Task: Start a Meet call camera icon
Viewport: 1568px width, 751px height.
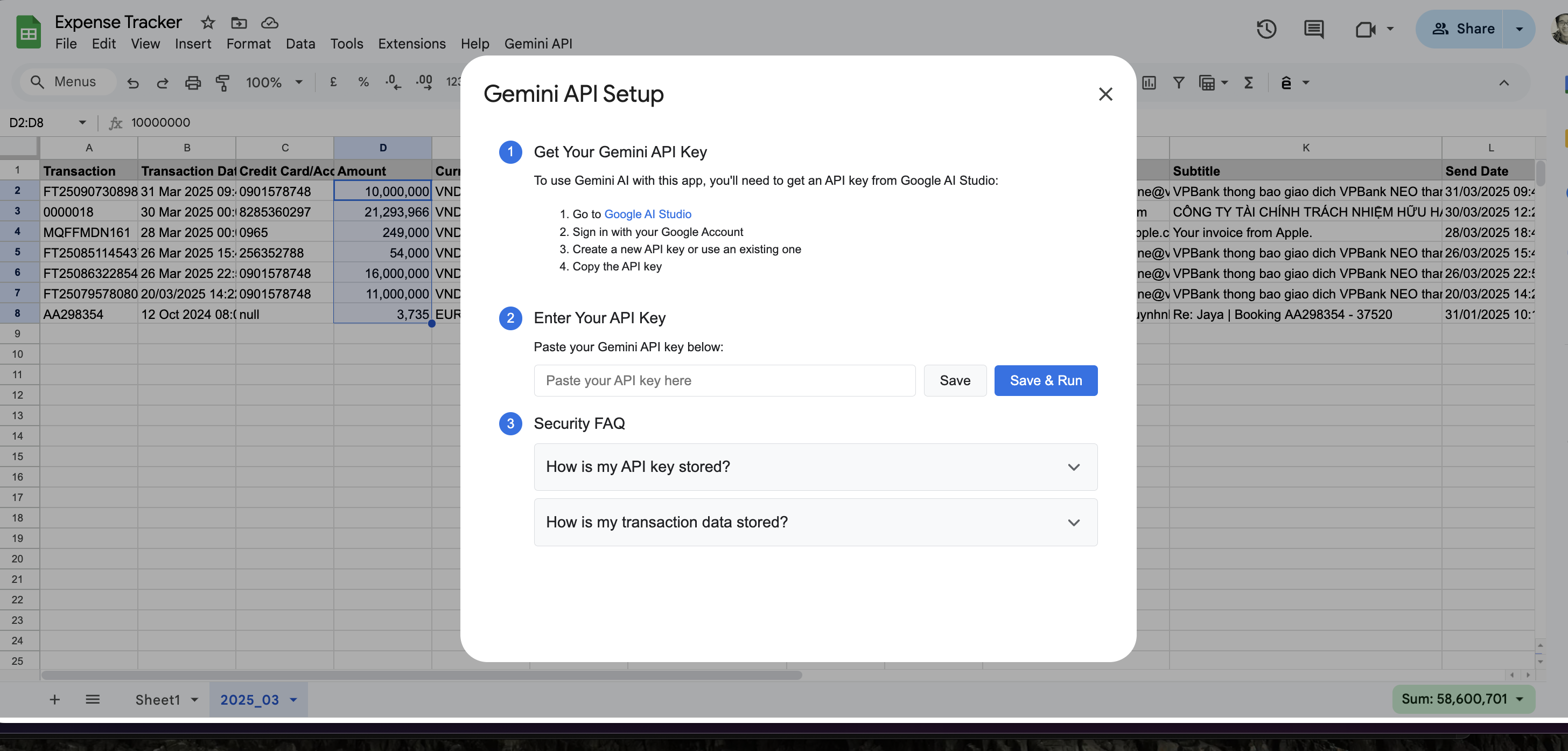Action: coord(1366,29)
